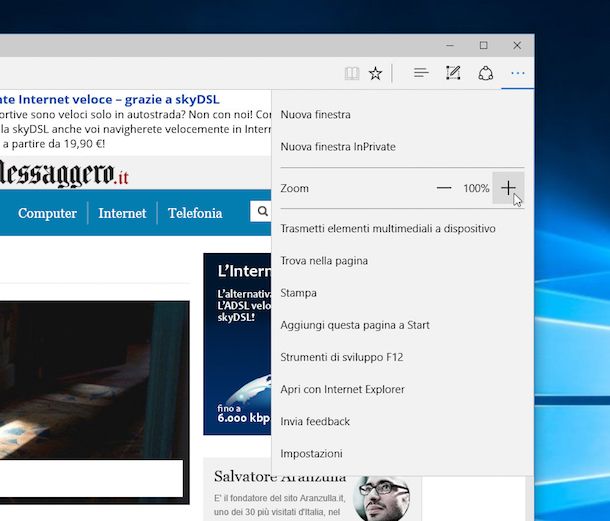
Task: Close the More actions ellipsis menu
Action: tap(517, 73)
